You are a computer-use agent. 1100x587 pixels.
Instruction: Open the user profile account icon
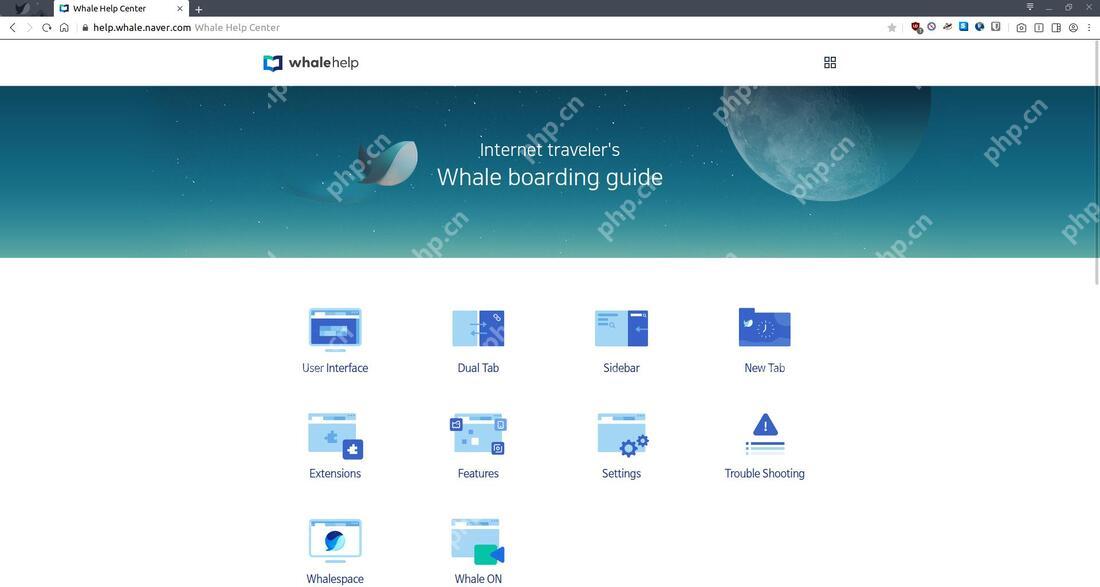[x=1073, y=27]
